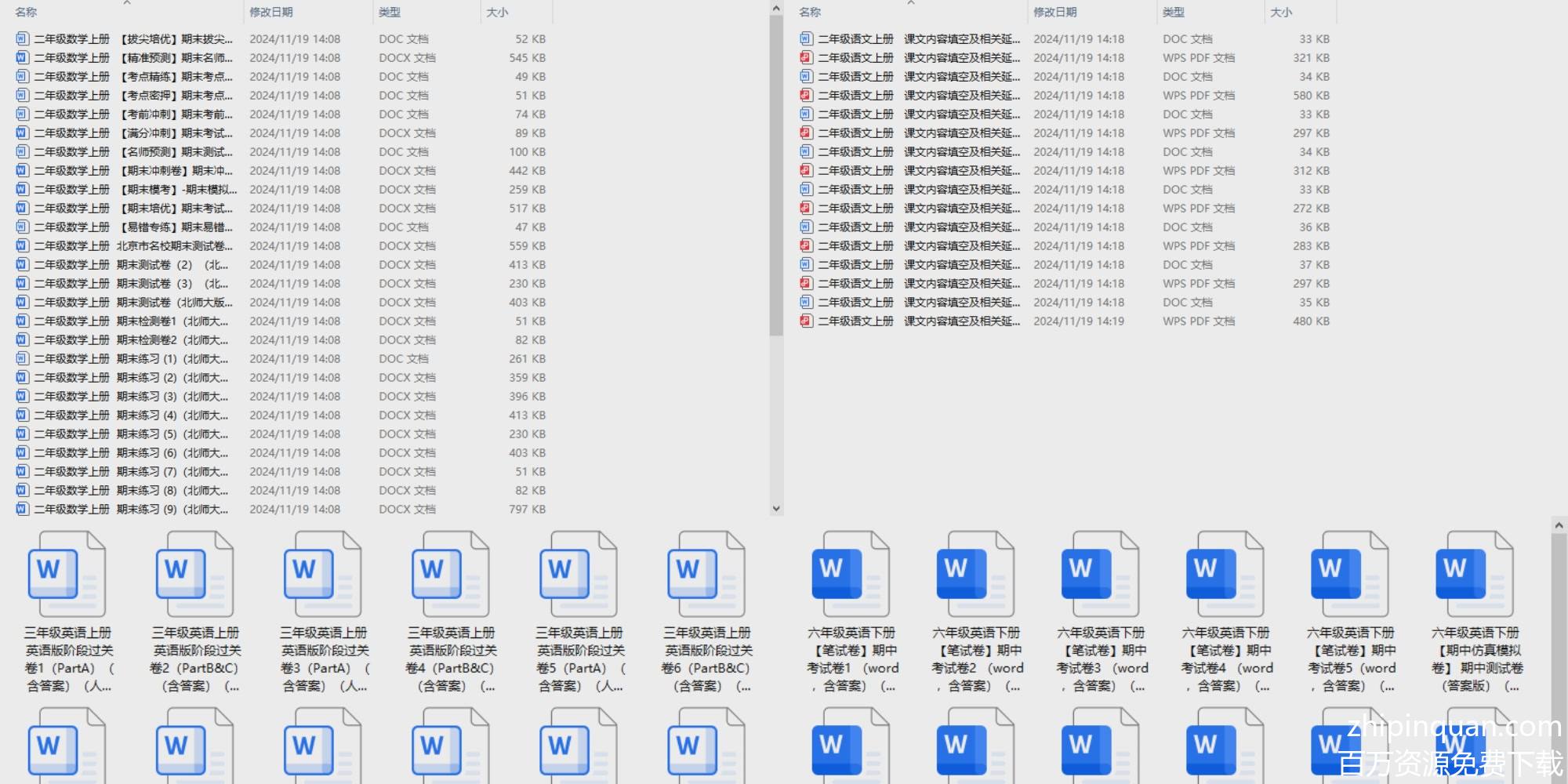Click the up arrow of the 二年级数学 list scrollbar
The width and height of the screenshot is (1568, 784).
coord(776,9)
